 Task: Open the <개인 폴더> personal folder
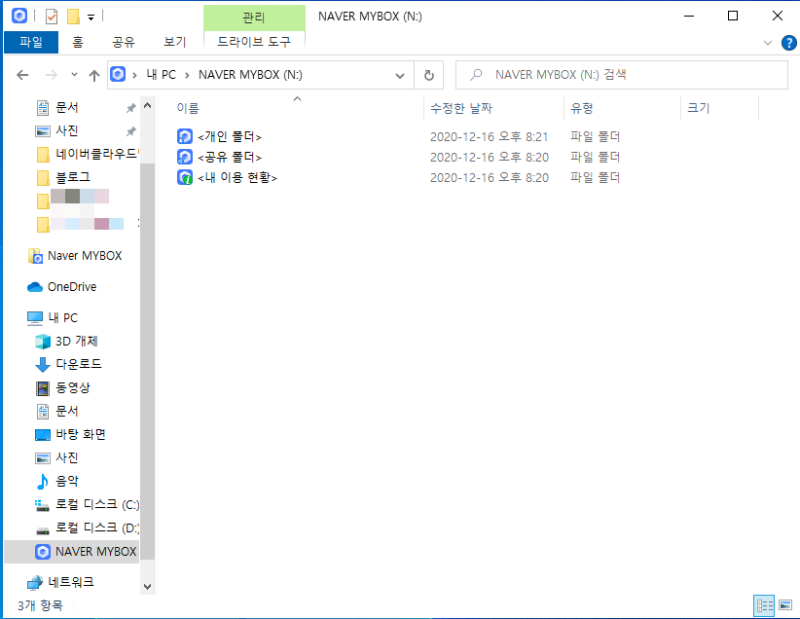coord(228,135)
